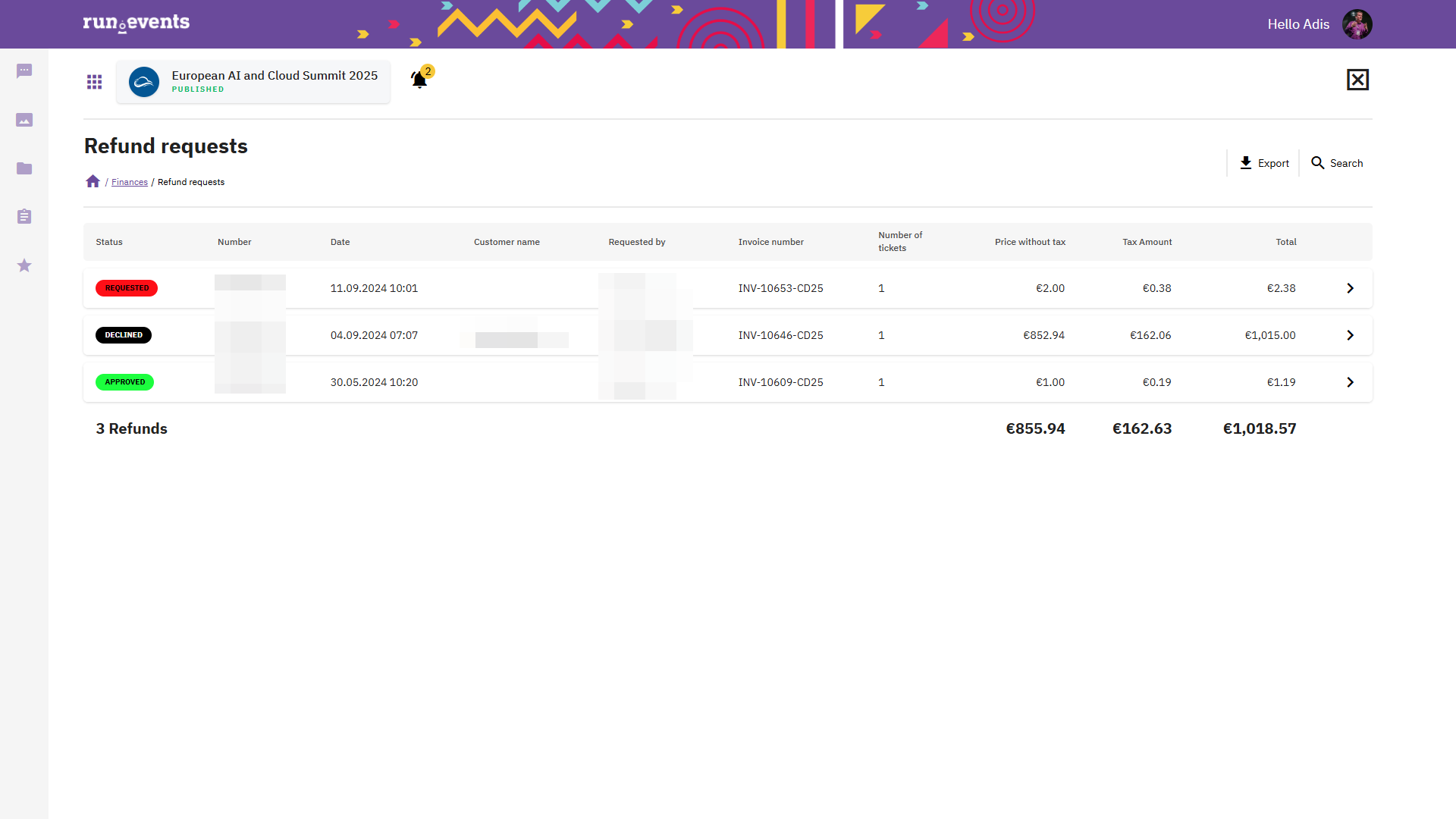Screen dimensions: 1456x819
Task: Expand the INV-10653-CD25 refund row arrow
Action: tap(1350, 288)
